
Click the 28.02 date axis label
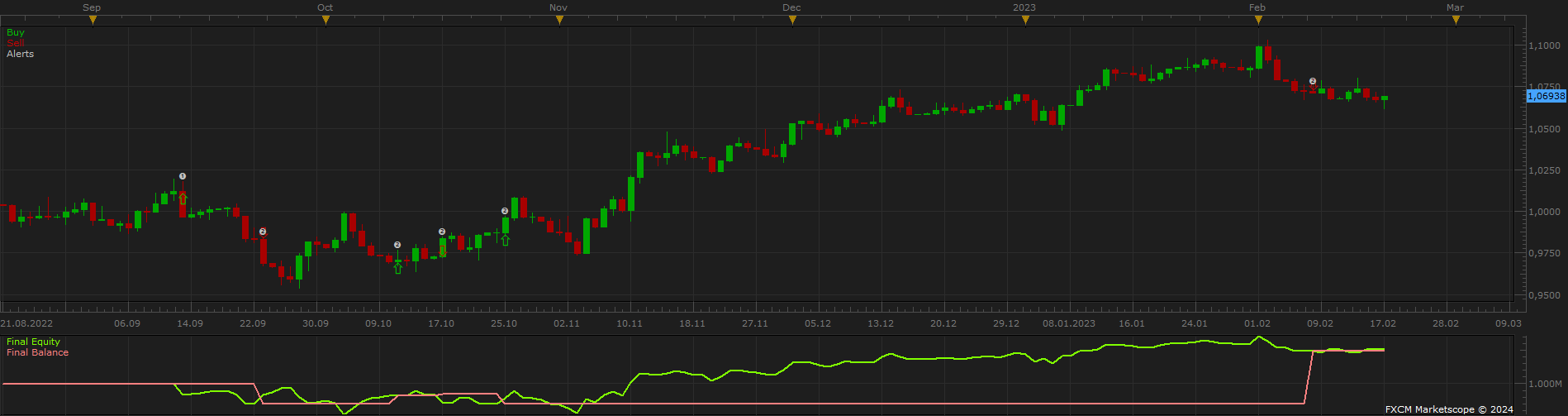tap(1446, 323)
